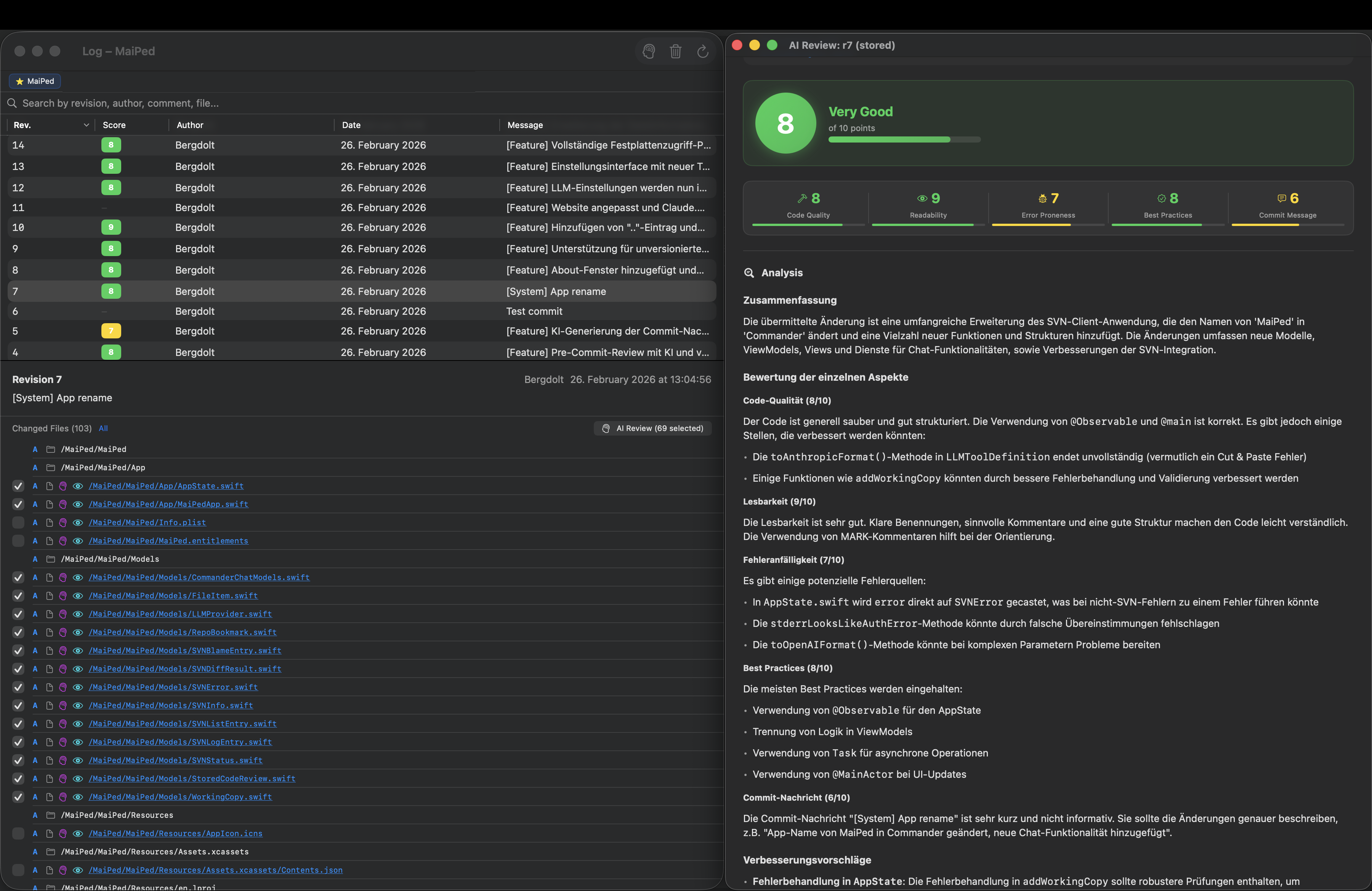Screen dimensions: 1372x891
Task: Open the AI brain review icon in the toolbar
Action: click(x=649, y=51)
